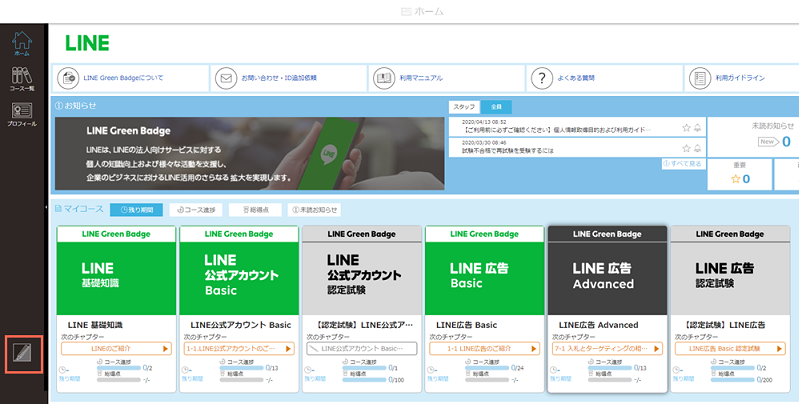Click the LINE公式アカウント Basic course title
The height and width of the screenshot is (404, 799).
pos(241,325)
